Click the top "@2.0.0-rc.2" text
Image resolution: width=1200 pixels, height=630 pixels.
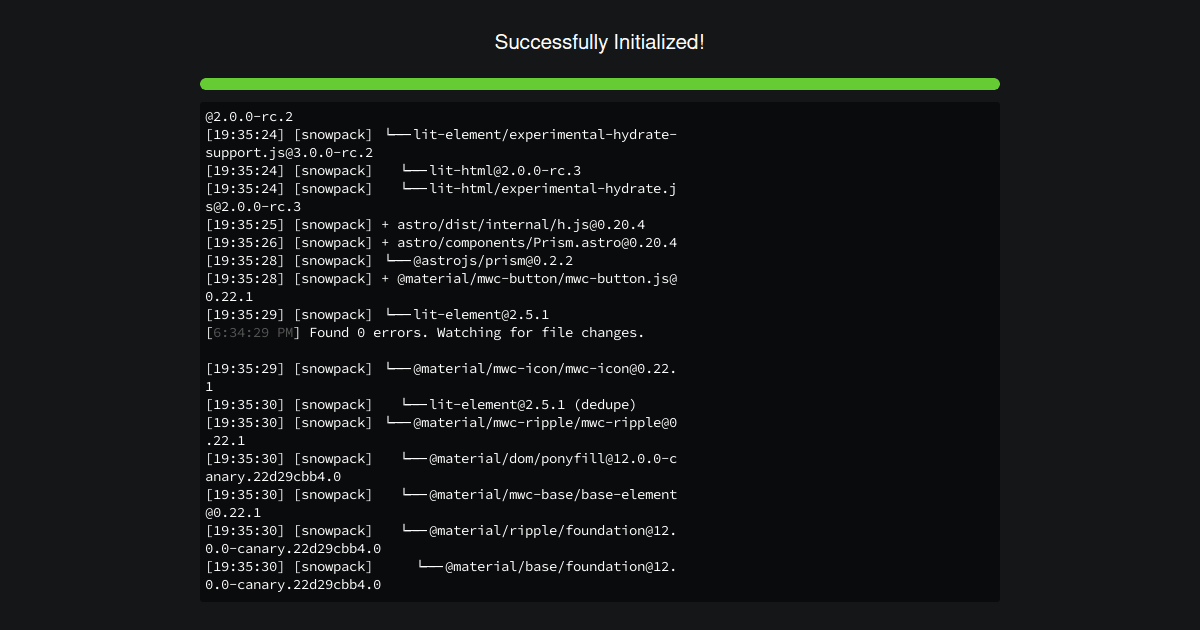(249, 117)
